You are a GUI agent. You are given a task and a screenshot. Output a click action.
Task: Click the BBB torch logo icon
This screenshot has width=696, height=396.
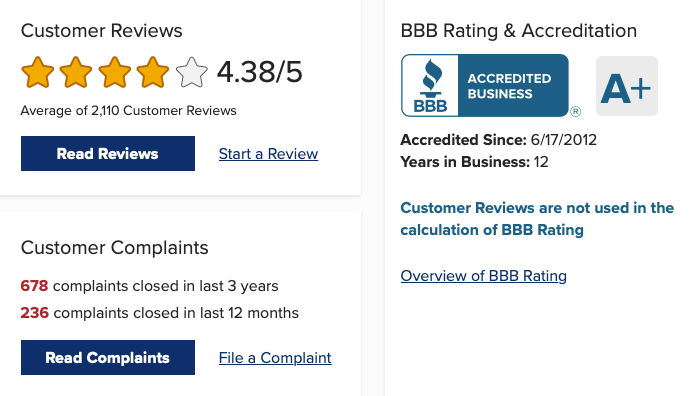(x=430, y=86)
